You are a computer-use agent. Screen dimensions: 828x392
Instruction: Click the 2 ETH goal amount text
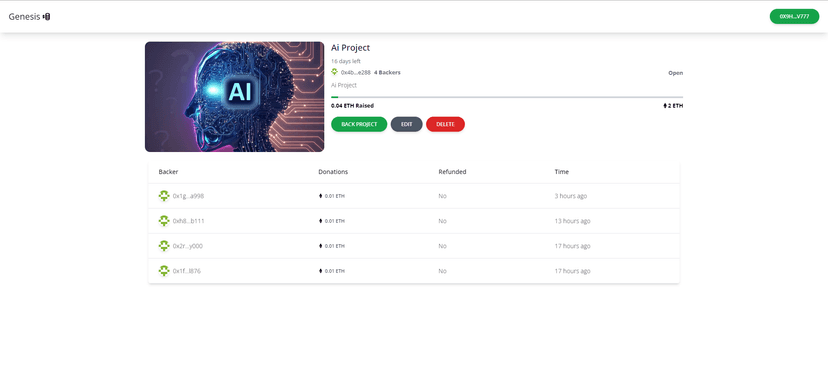[675, 106]
